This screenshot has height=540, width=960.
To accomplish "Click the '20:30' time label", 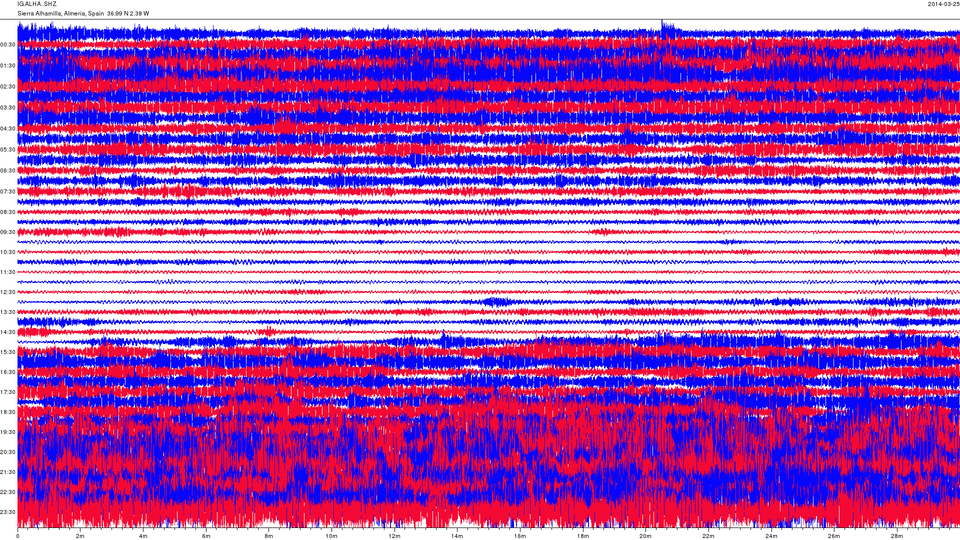I will 8,452.
